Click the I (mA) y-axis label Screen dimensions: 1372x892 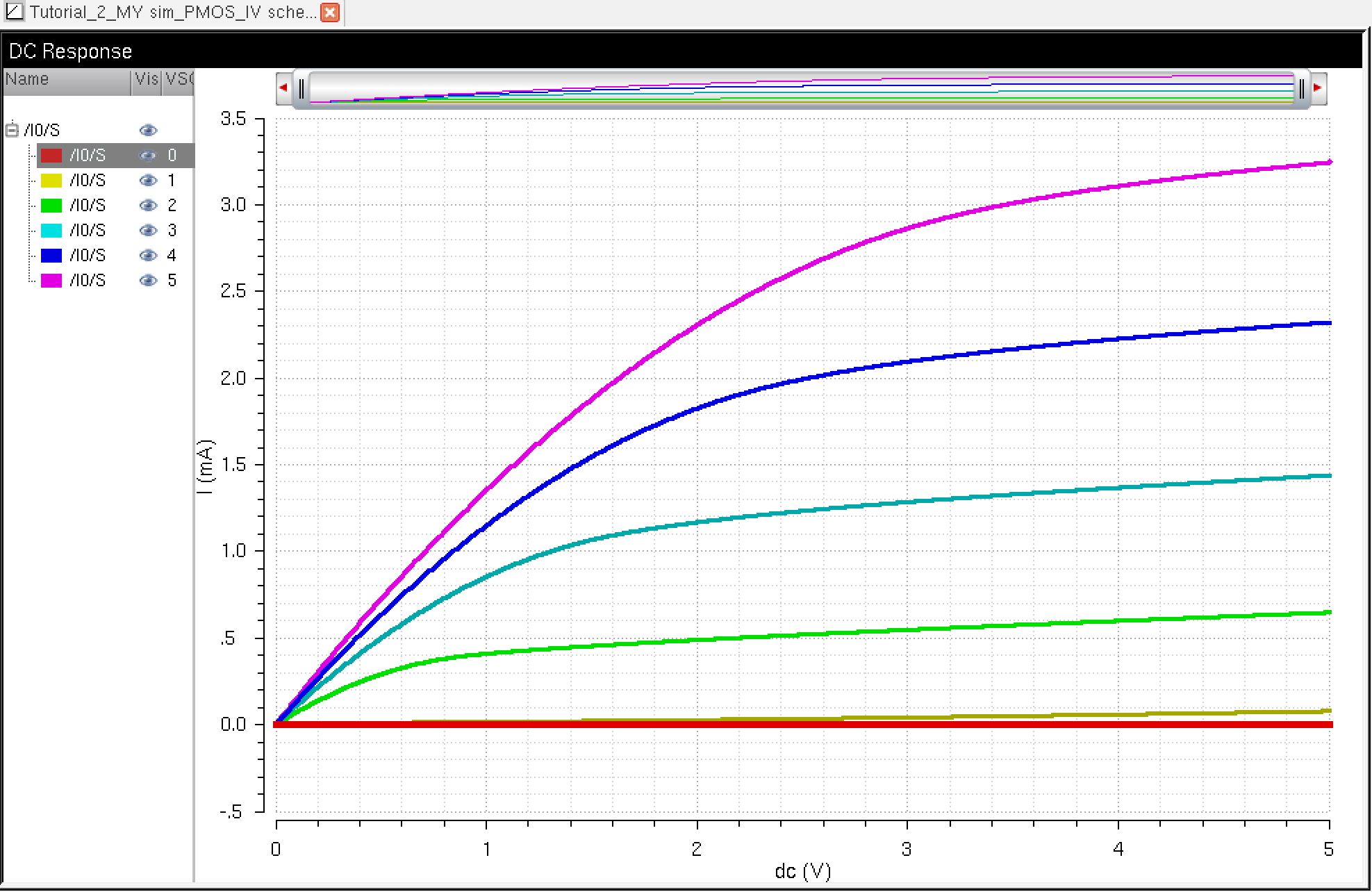[206, 466]
